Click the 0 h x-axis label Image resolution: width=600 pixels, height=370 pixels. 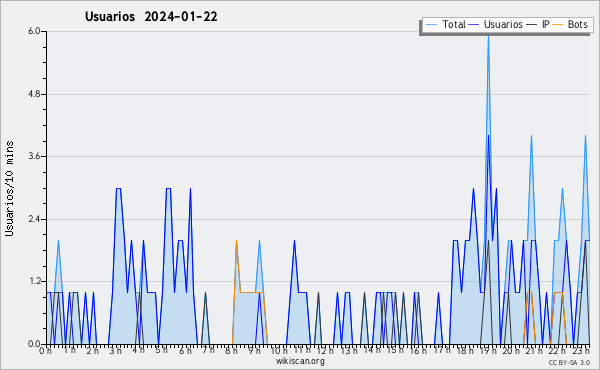click(46, 351)
